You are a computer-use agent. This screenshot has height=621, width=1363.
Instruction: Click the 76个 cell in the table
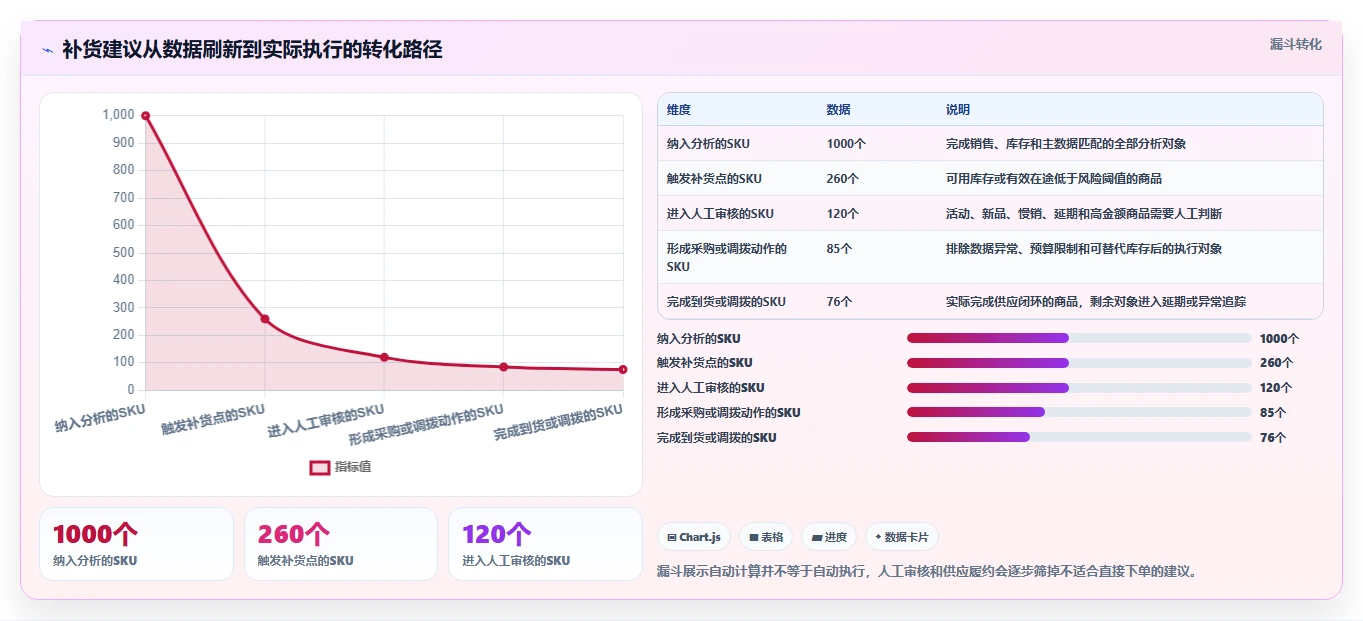(839, 302)
